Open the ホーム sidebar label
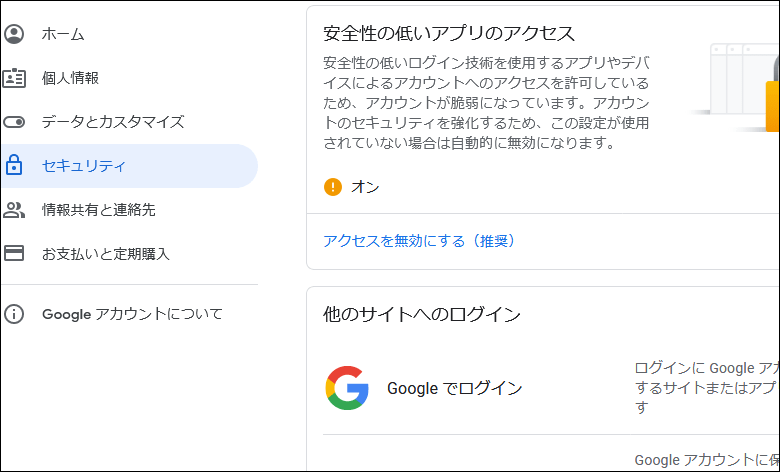Image resolution: width=780 pixels, height=472 pixels. click(63, 34)
